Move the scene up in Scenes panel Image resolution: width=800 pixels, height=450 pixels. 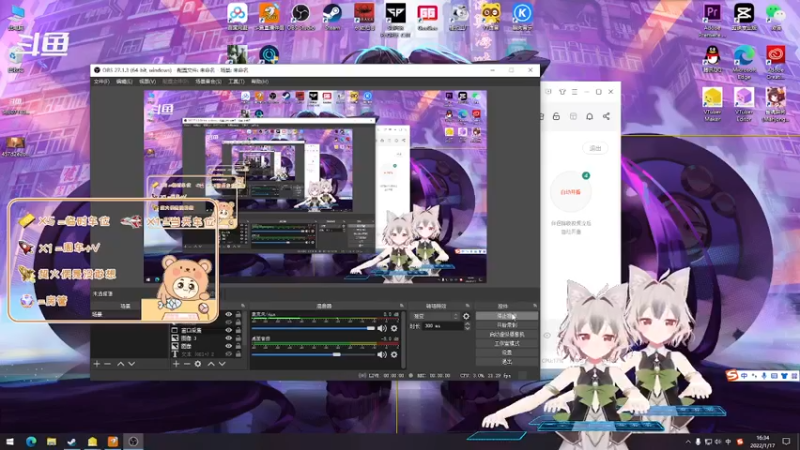point(120,364)
